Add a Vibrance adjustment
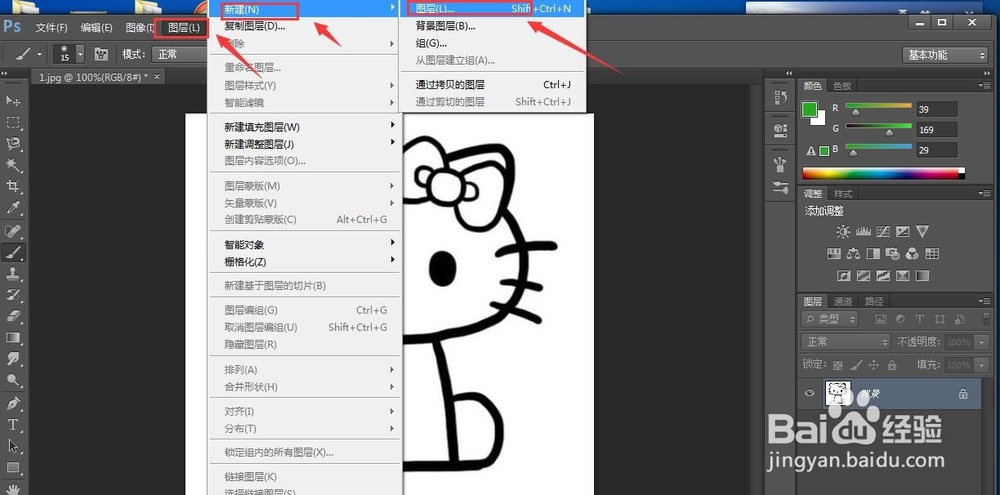This screenshot has width=1000, height=495. pyautogui.click(x=922, y=232)
